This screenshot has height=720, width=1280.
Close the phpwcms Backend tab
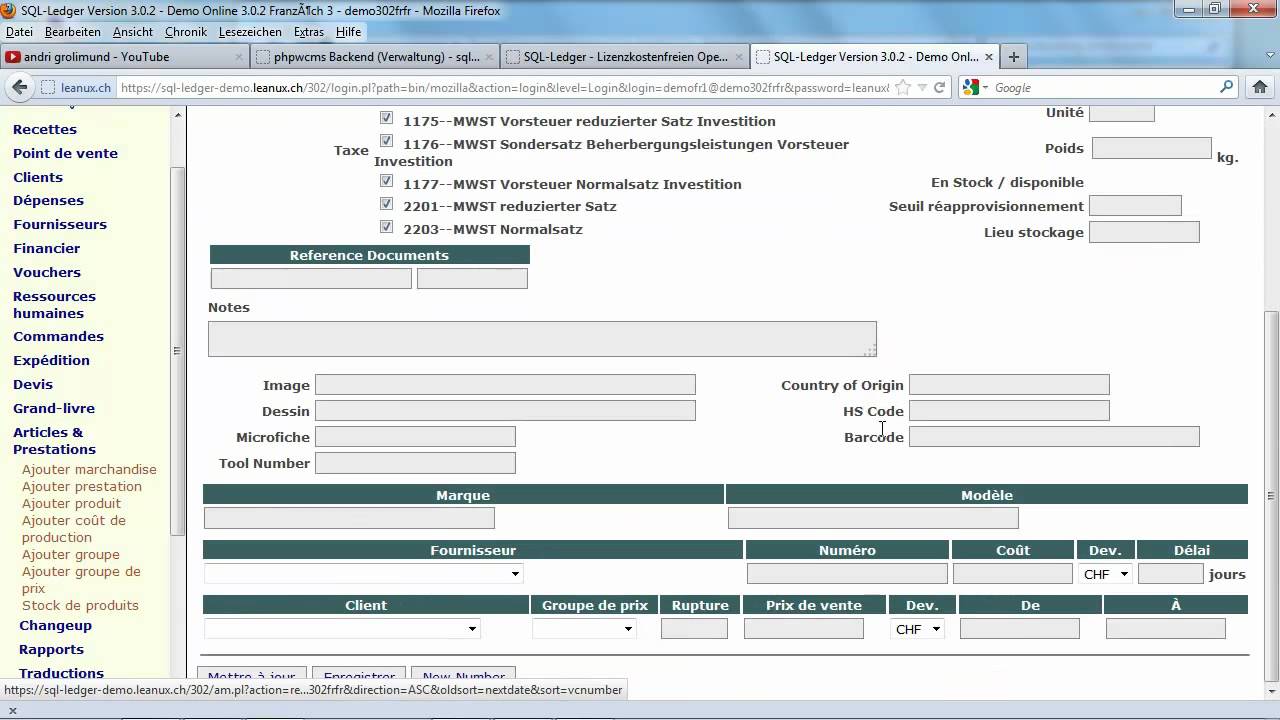point(490,57)
